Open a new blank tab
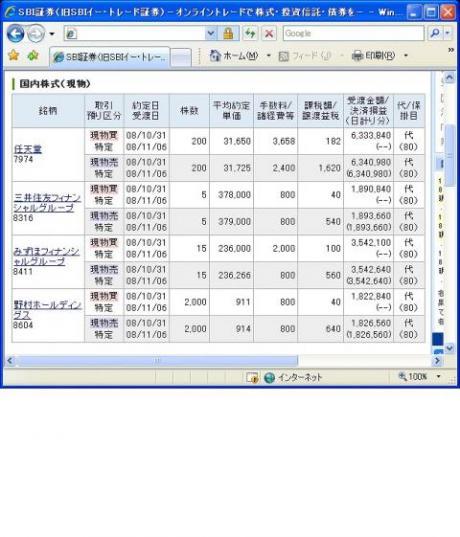 coord(181,58)
